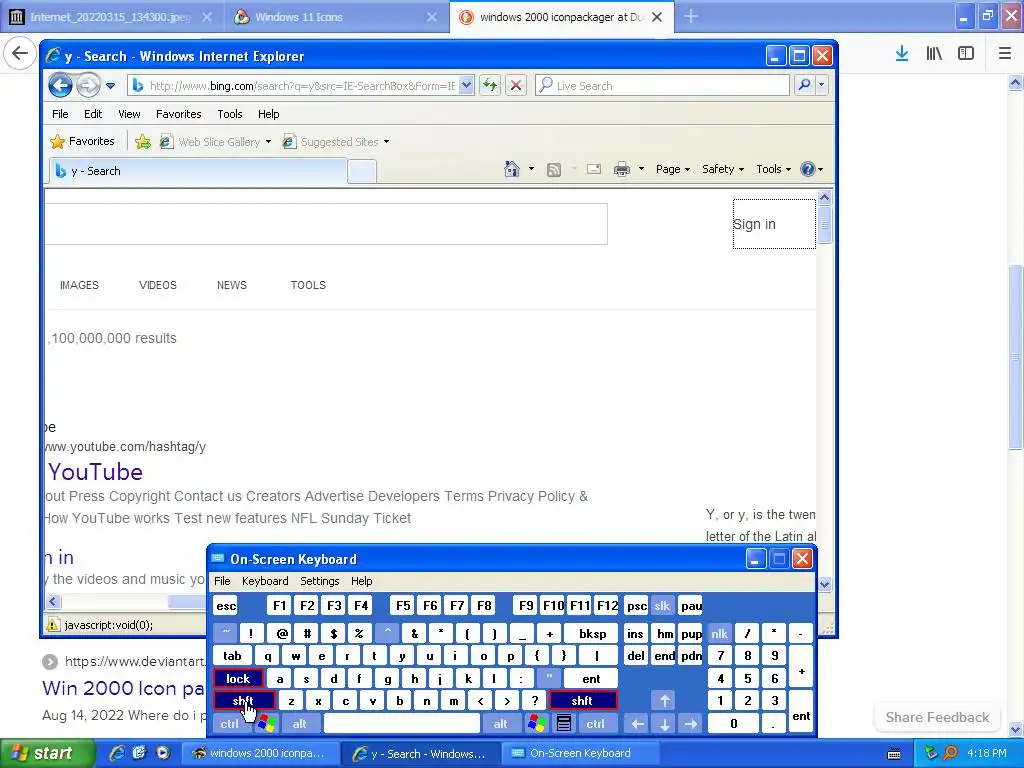Viewport: 1024px width, 768px height.
Task: Click the Bing search box
Action: 326,224
